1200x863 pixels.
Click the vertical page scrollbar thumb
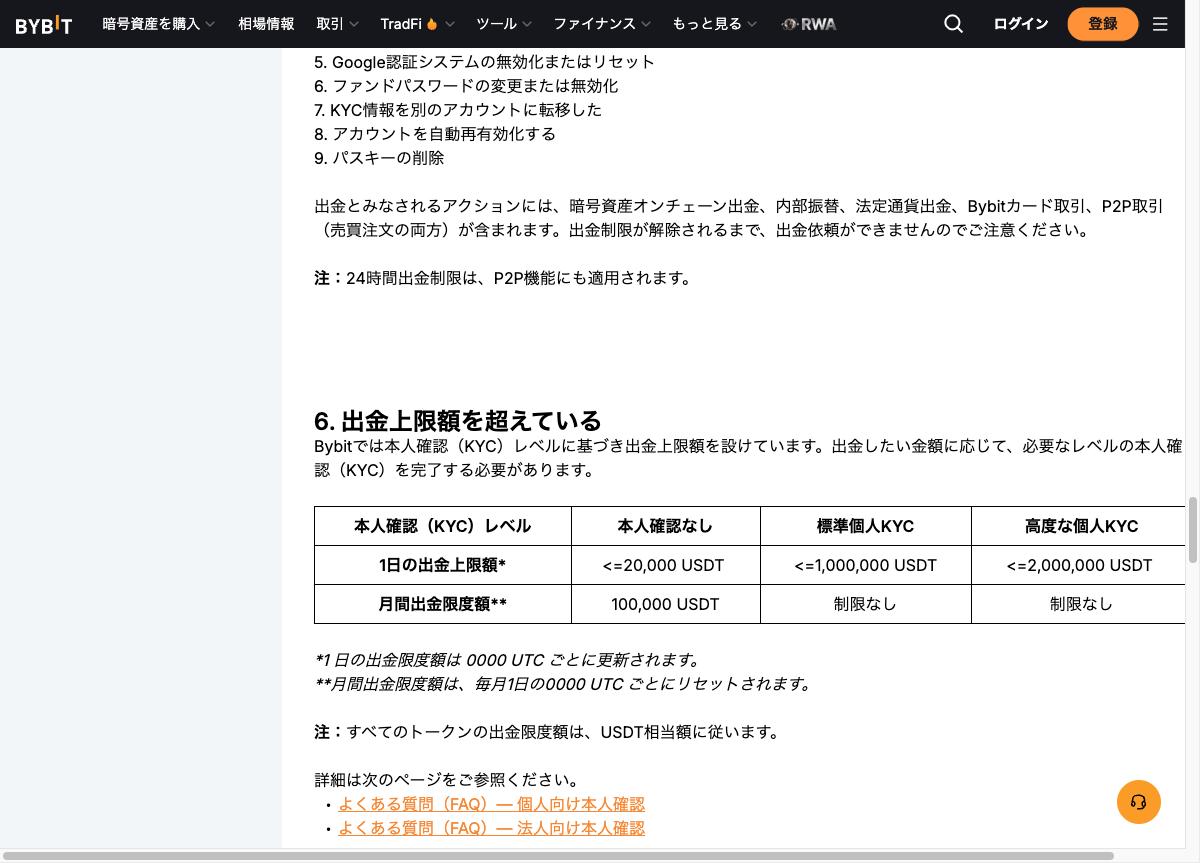click(x=1192, y=530)
